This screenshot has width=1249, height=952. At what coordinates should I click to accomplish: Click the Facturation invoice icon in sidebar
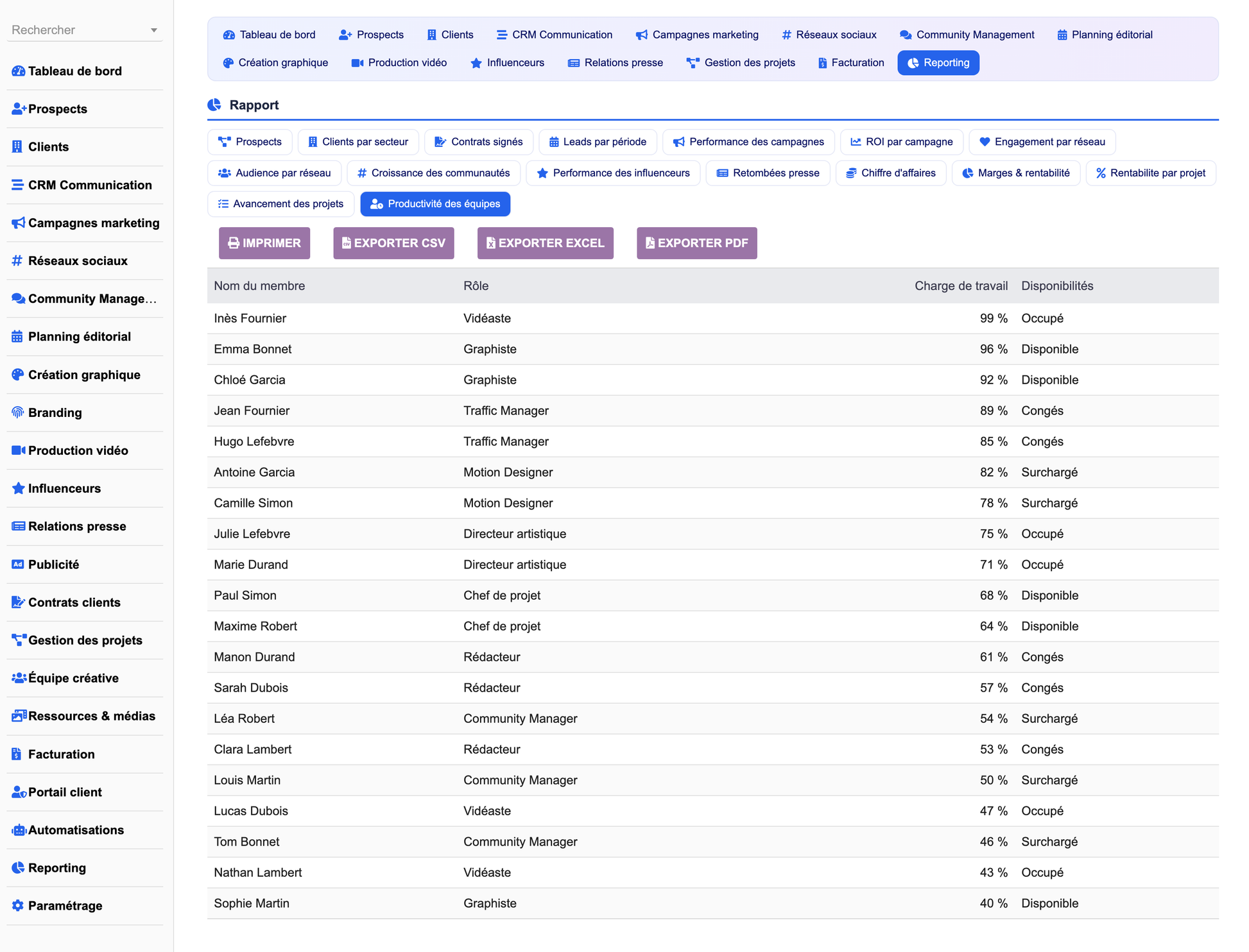tap(17, 754)
